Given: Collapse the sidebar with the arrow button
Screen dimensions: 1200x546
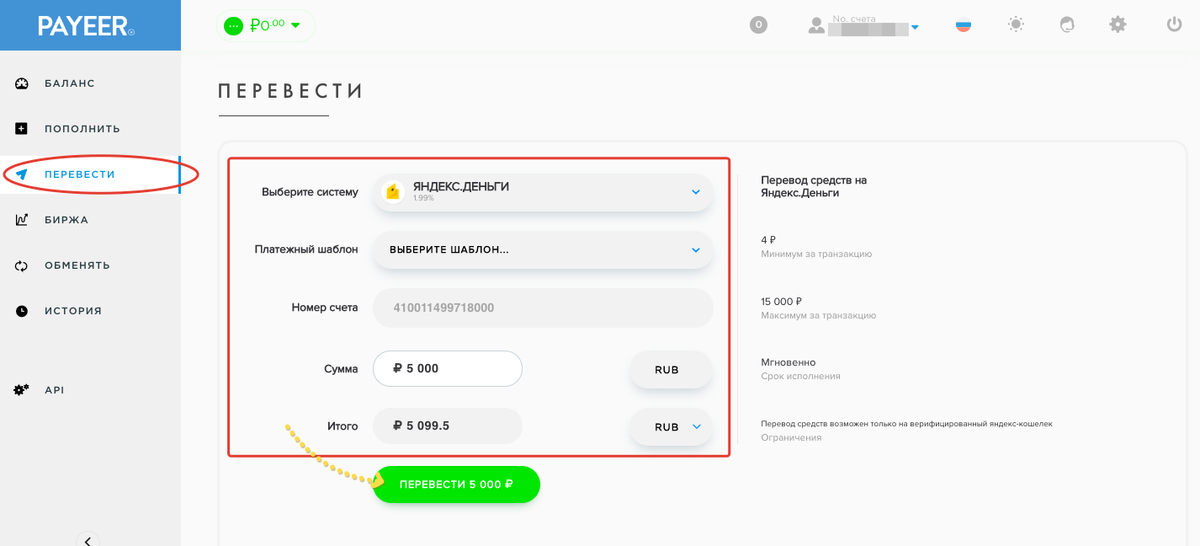Looking at the screenshot, I should click(88, 541).
